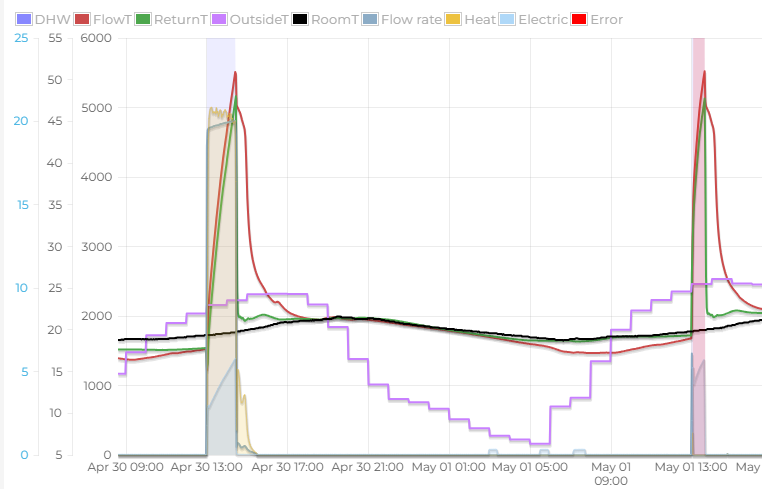Click the green ReturnT color swatch
Image resolution: width=762 pixels, height=489 pixels.
pos(143,19)
